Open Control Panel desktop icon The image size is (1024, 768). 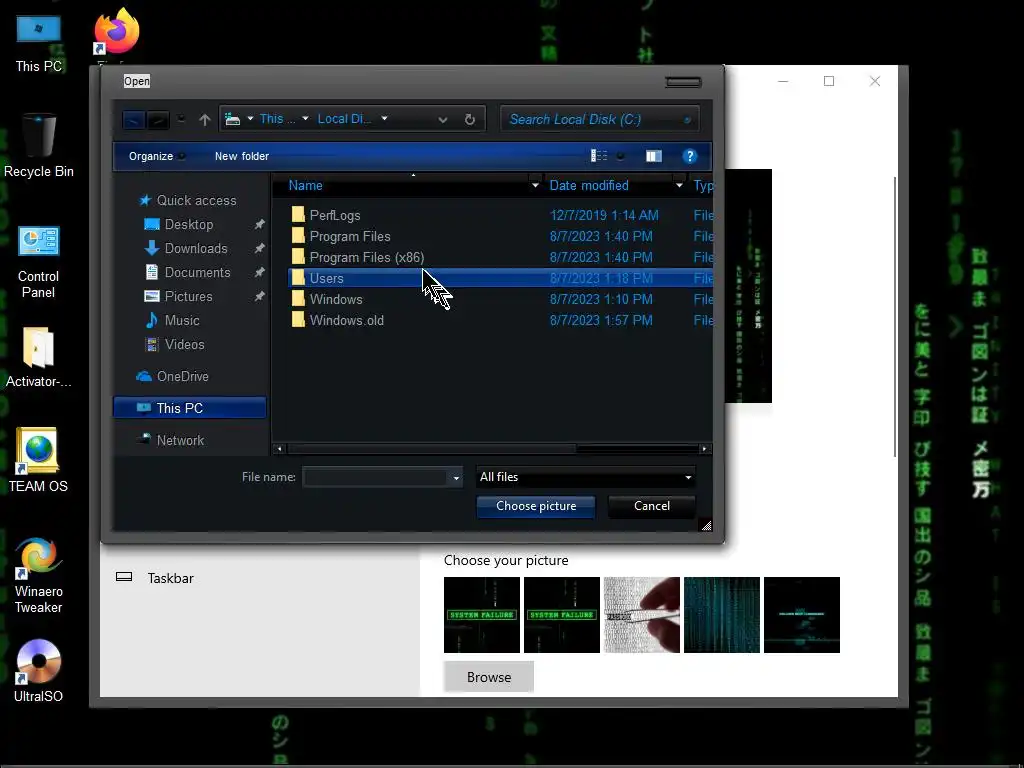[x=38, y=262]
